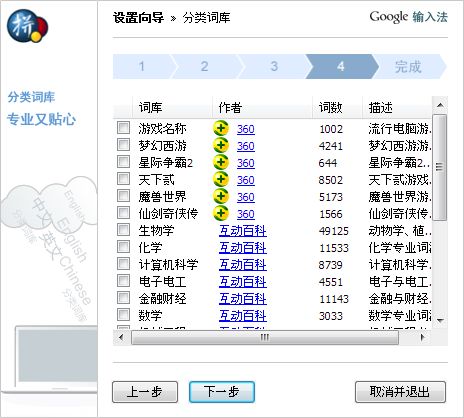Click the 设置向导 breadcrumb text
464x418 pixels.
pyautogui.click(x=138, y=18)
